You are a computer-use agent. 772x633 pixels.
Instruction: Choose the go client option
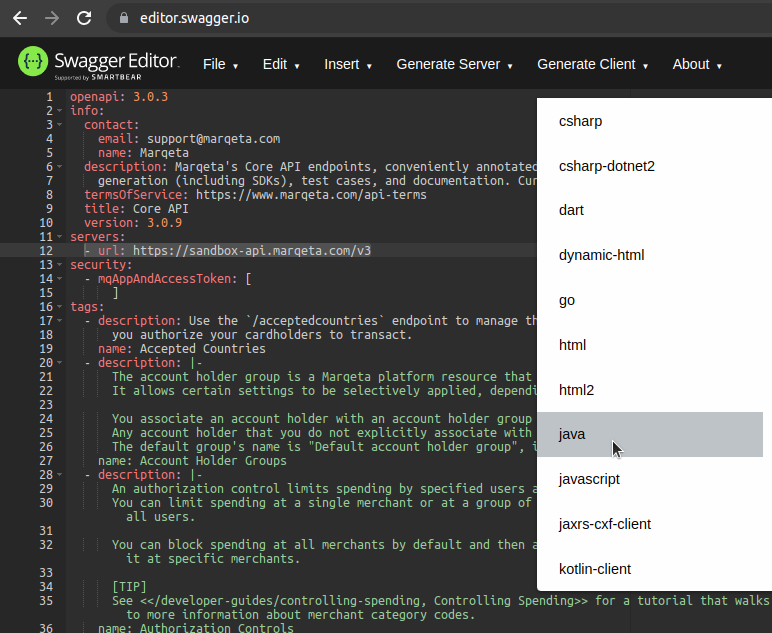coord(567,300)
